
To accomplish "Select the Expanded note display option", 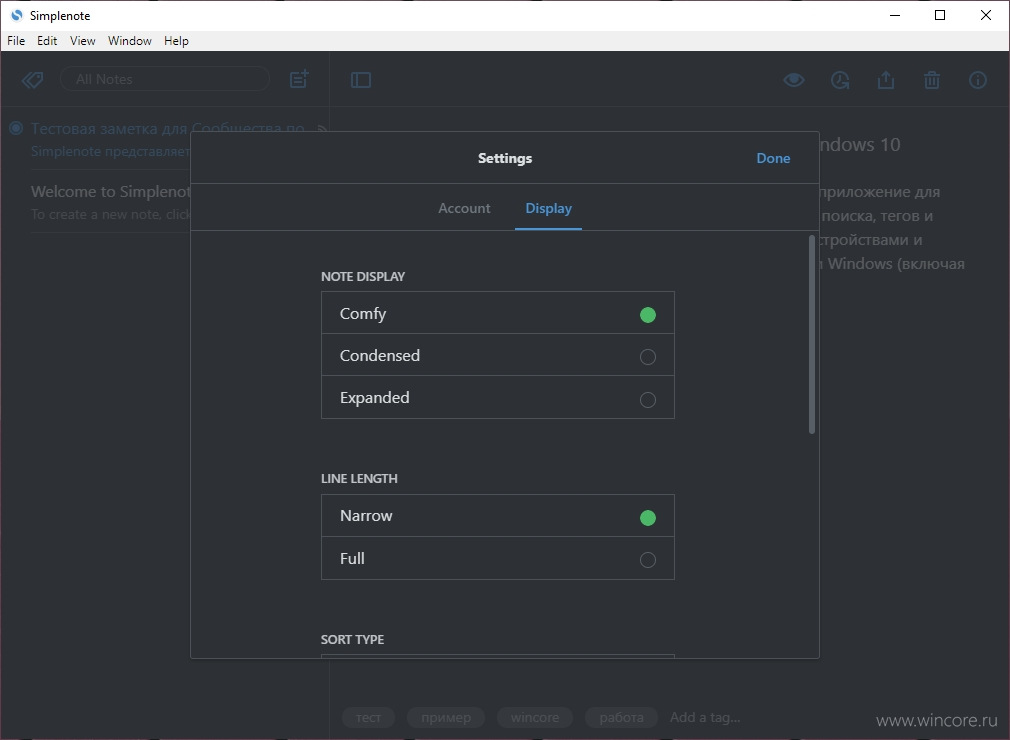I will point(498,398).
